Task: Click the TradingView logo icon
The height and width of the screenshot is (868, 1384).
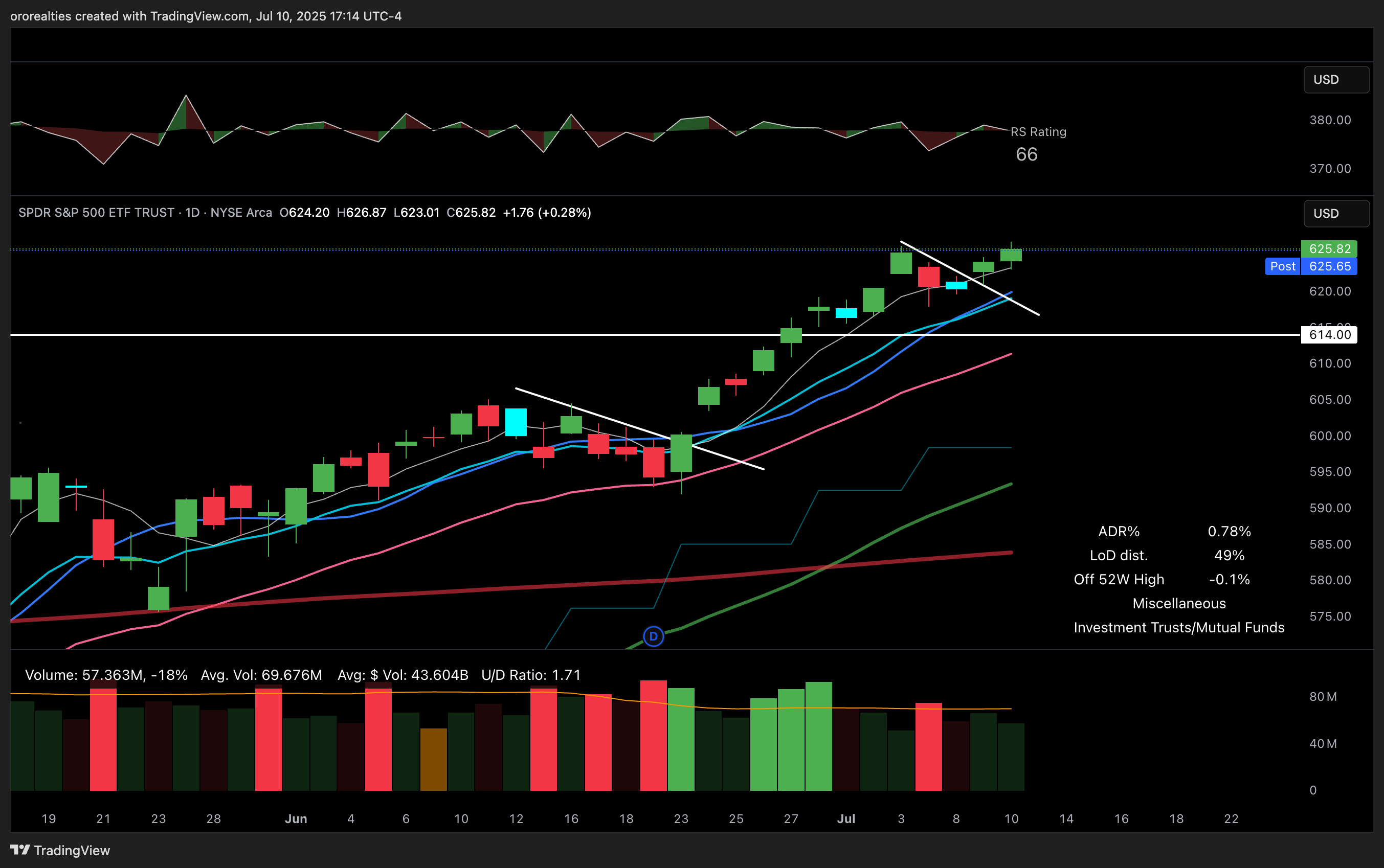Action: [20, 850]
